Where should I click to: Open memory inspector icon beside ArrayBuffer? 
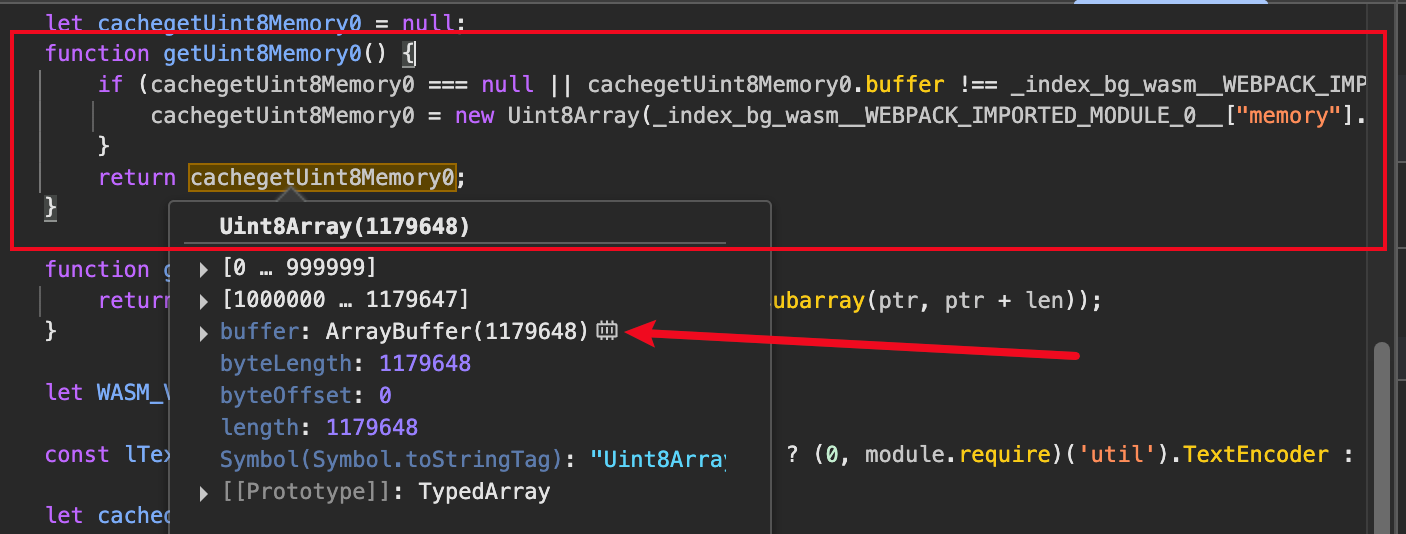(x=607, y=332)
